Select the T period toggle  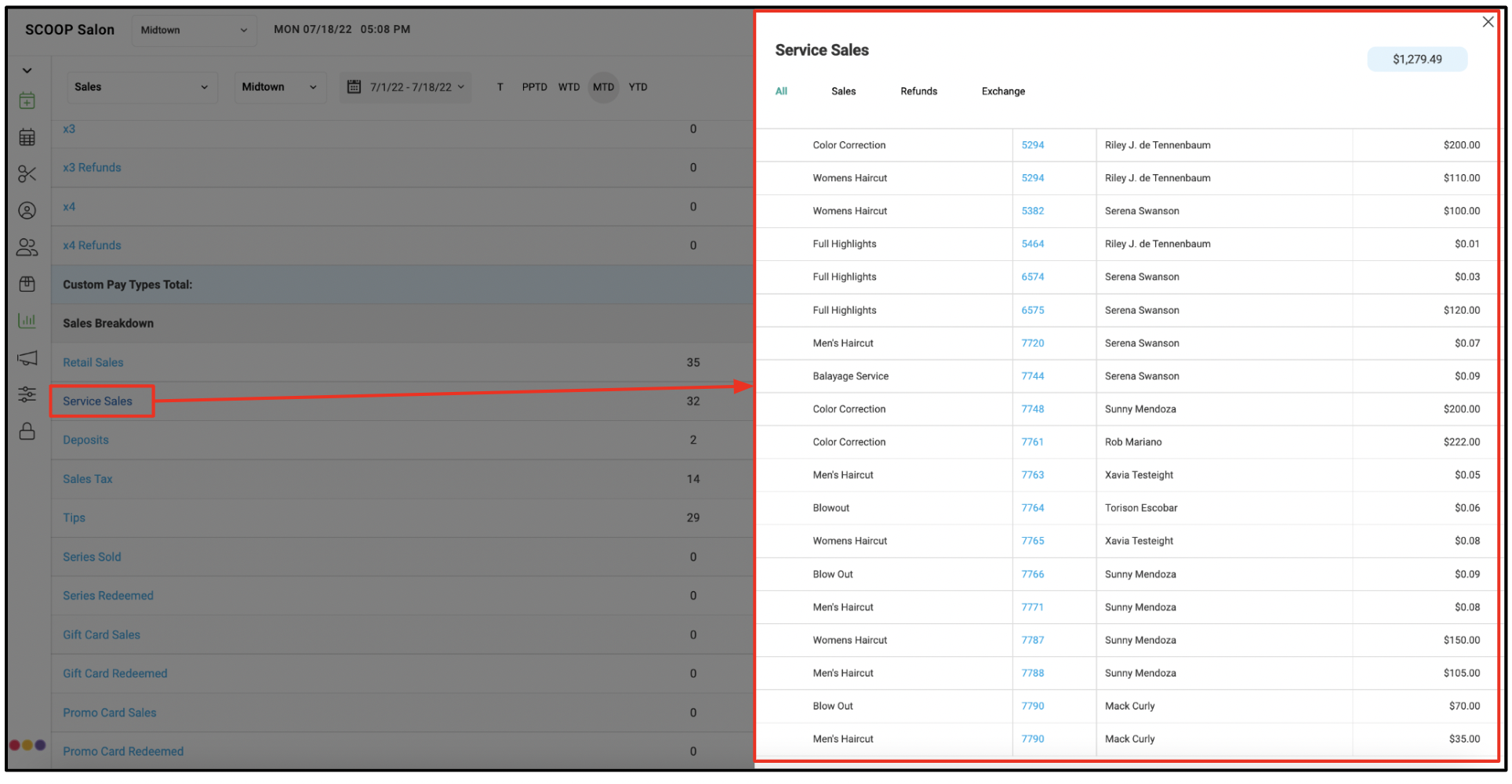[500, 87]
